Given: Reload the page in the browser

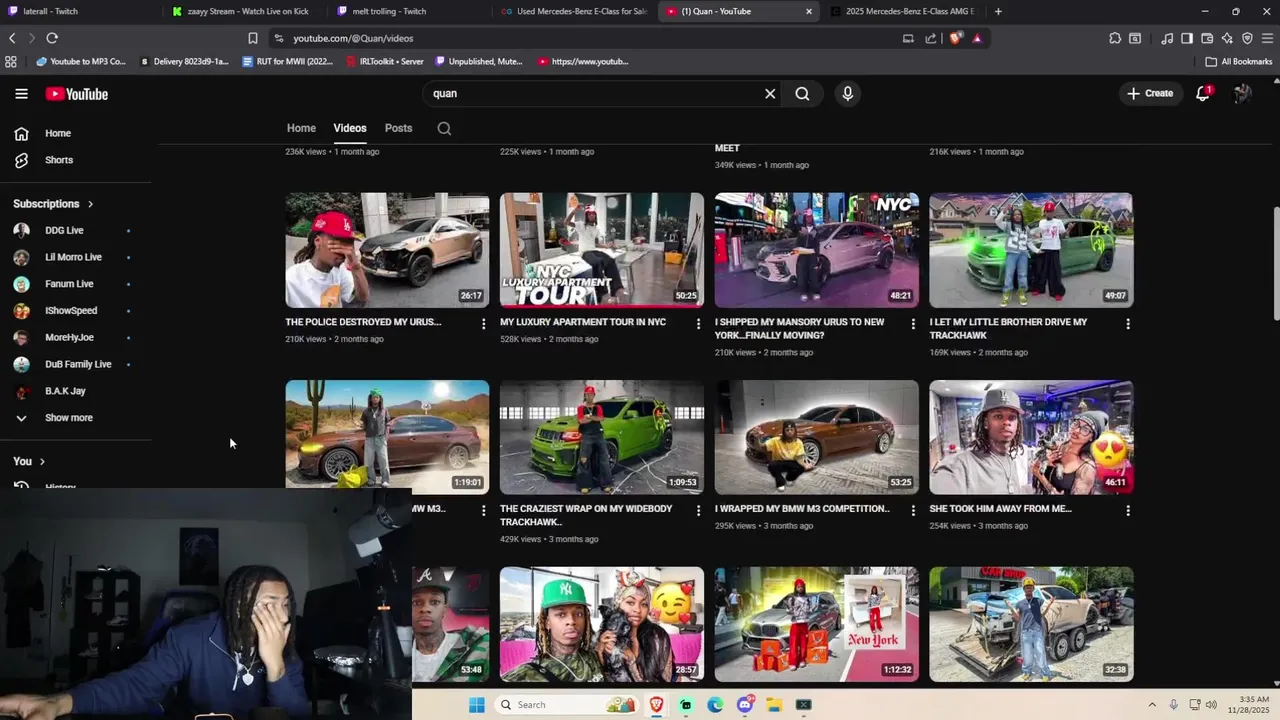Looking at the screenshot, I should (x=52, y=38).
